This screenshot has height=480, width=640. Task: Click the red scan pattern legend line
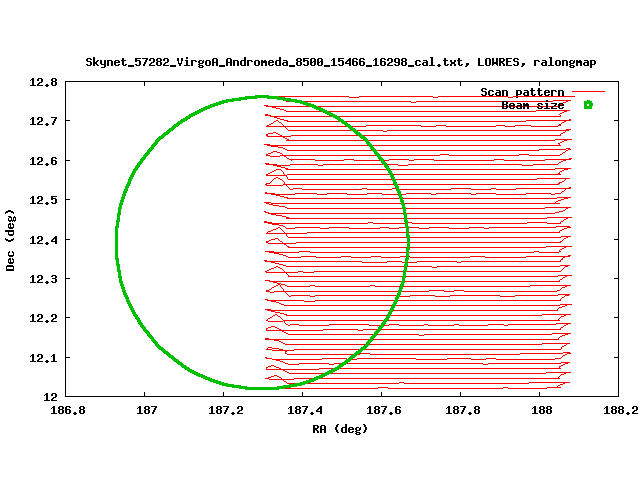pos(588,92)
